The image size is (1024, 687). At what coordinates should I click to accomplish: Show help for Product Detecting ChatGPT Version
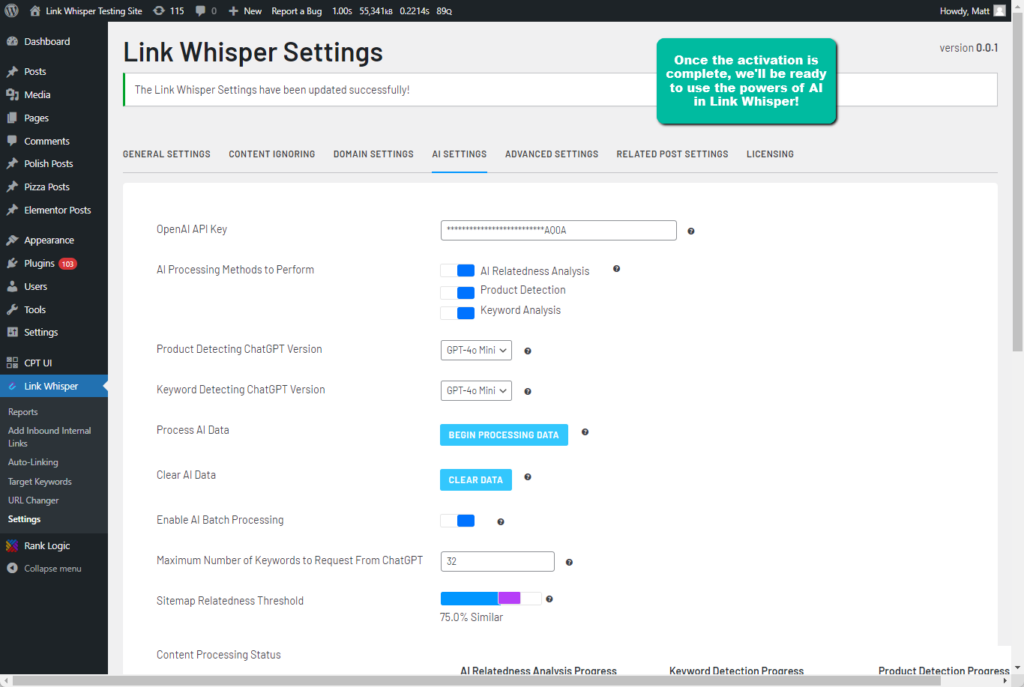(528, 351)
